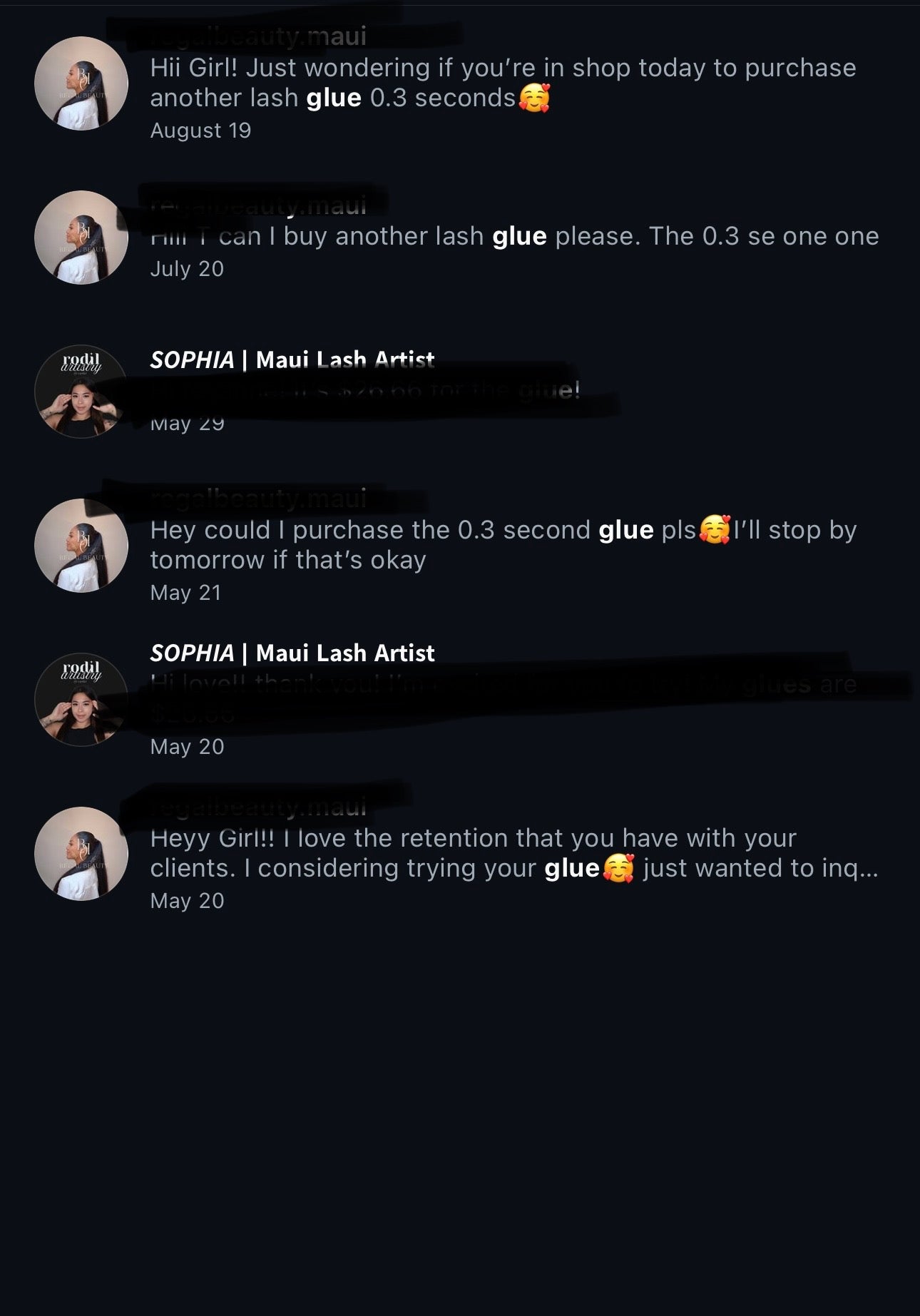Open the profile photo beside the August 19 message
This screenshot has height=1316, width=920.
tap(81, 83)
